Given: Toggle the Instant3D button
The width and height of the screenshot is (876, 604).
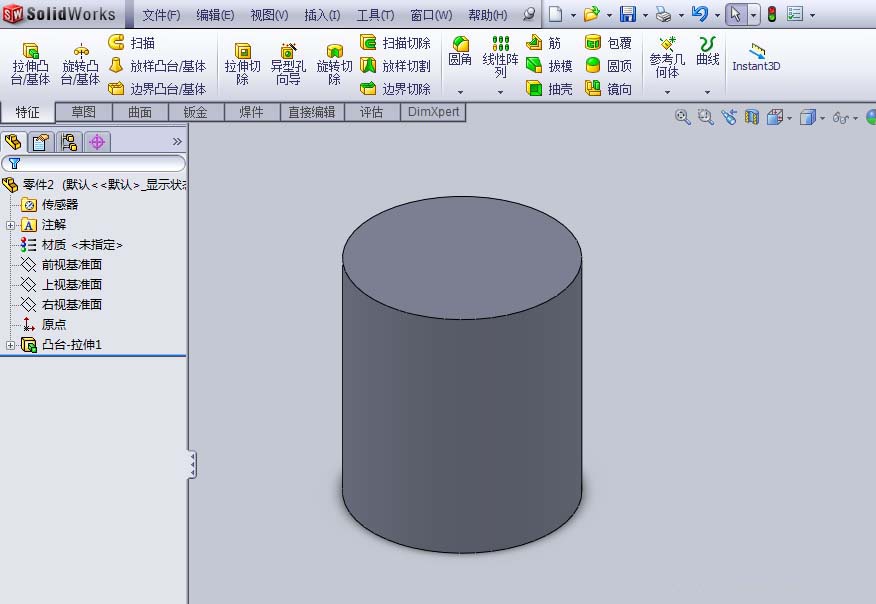Looking at the screenshot, I should tap(756, 57).
